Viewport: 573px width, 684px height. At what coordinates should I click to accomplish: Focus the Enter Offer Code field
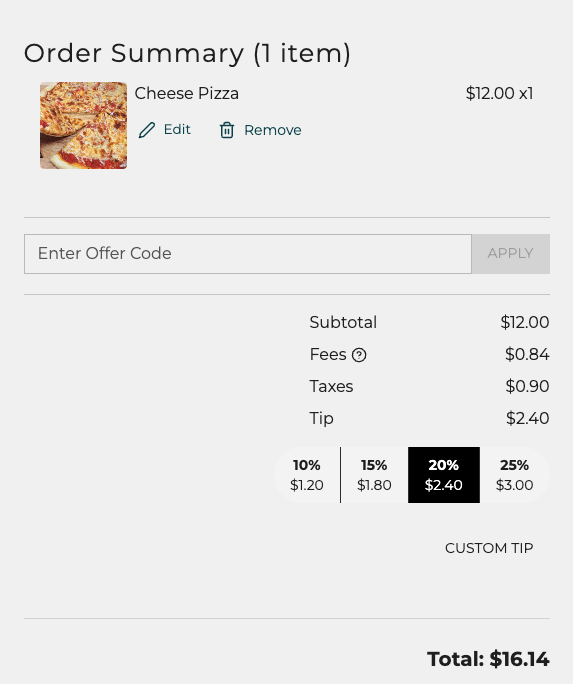(248, 254)
